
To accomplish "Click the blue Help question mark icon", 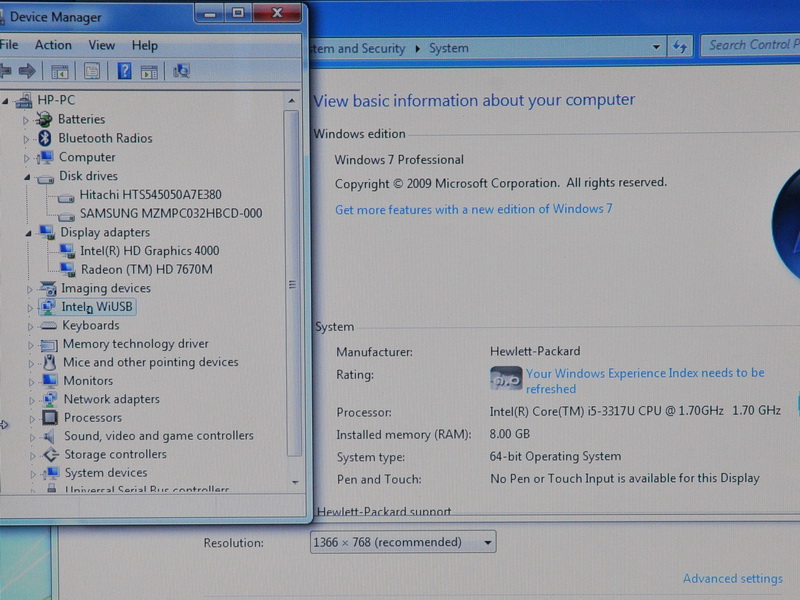I will [x=124, y=71].
